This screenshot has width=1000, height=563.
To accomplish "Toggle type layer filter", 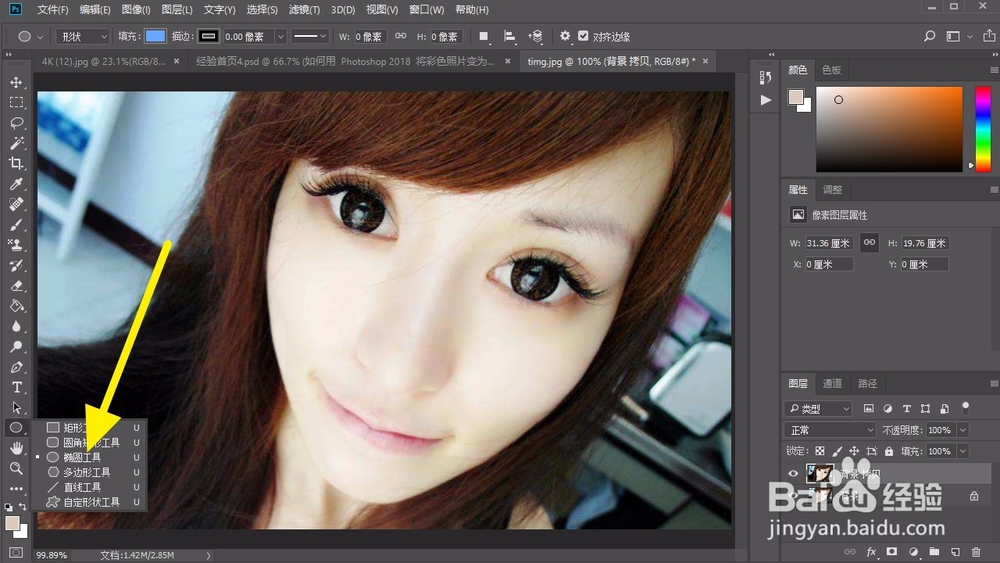I will point(906,408).
